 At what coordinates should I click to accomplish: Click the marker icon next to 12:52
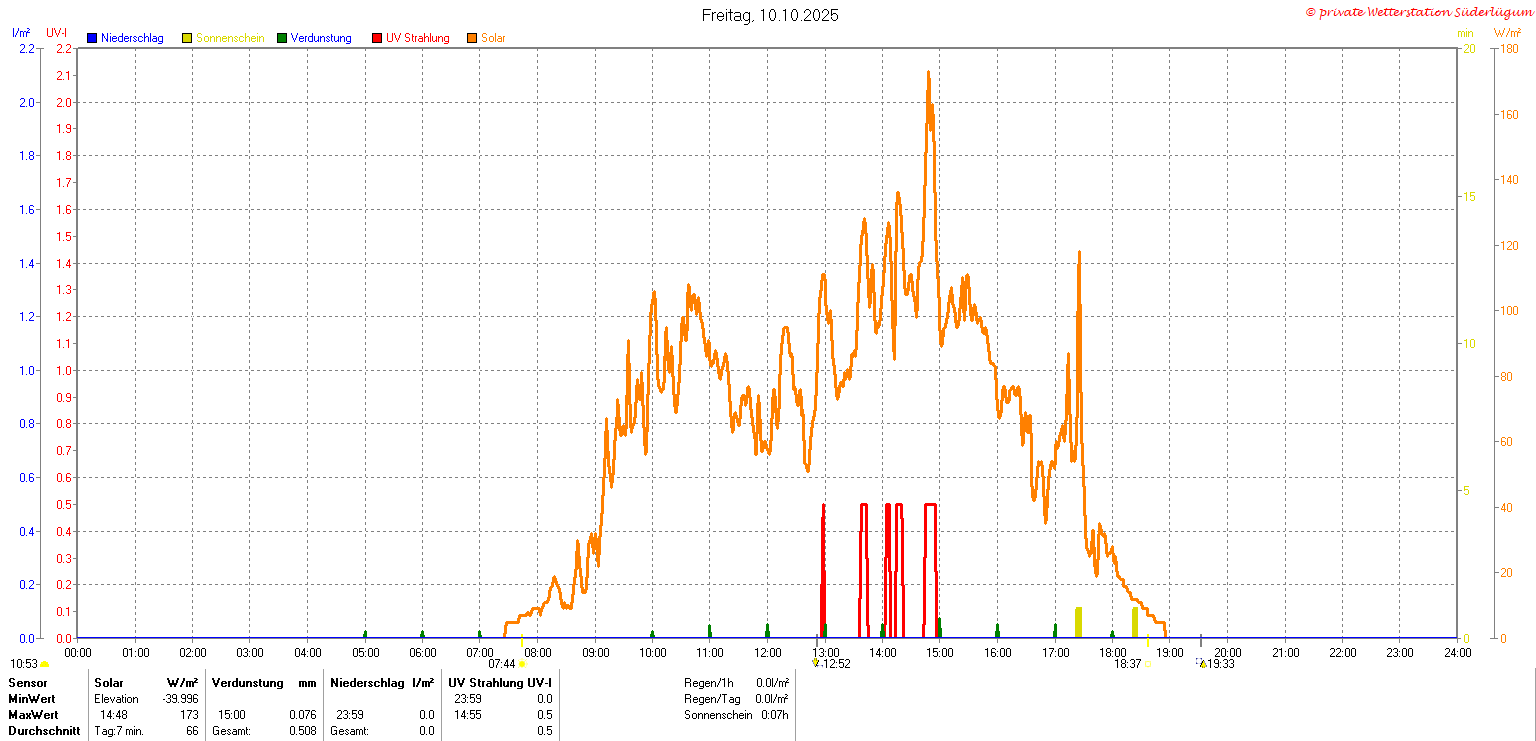815,663
